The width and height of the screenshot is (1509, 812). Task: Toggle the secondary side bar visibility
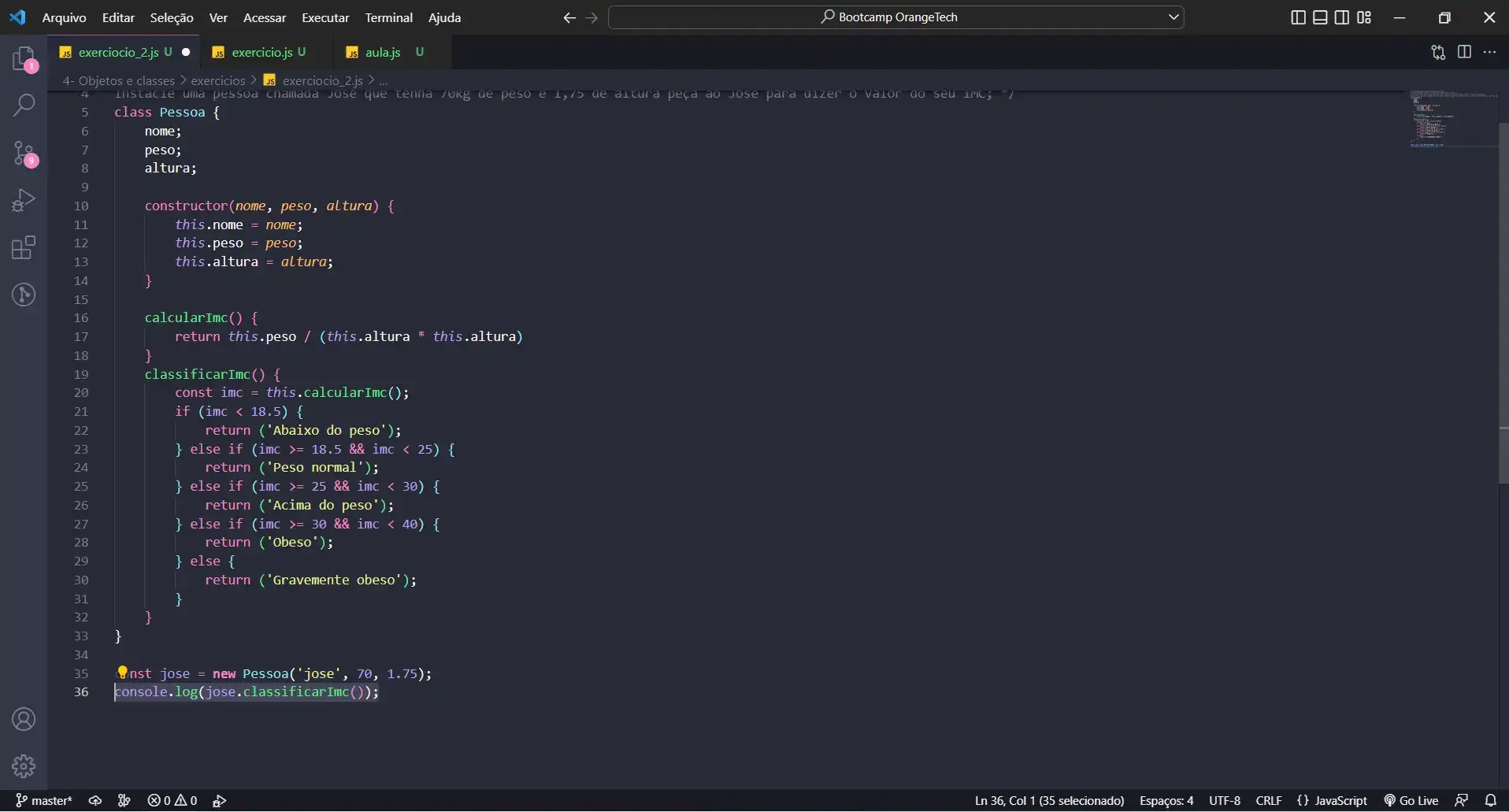click(1342, 17)
